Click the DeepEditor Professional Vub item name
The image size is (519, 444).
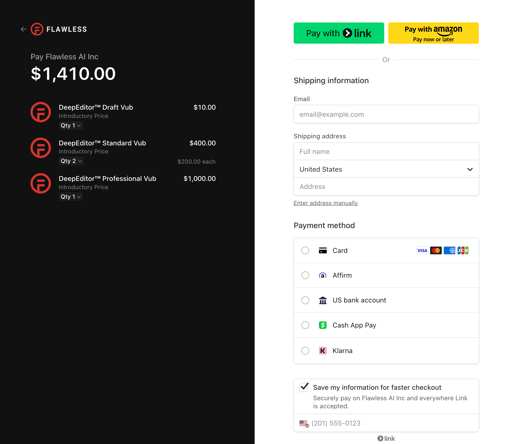[x=107, y=179]
